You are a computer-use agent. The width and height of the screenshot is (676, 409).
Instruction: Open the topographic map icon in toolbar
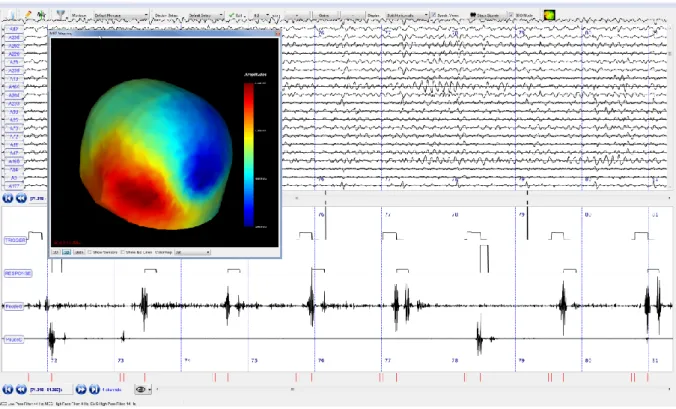tap(549, 15)
